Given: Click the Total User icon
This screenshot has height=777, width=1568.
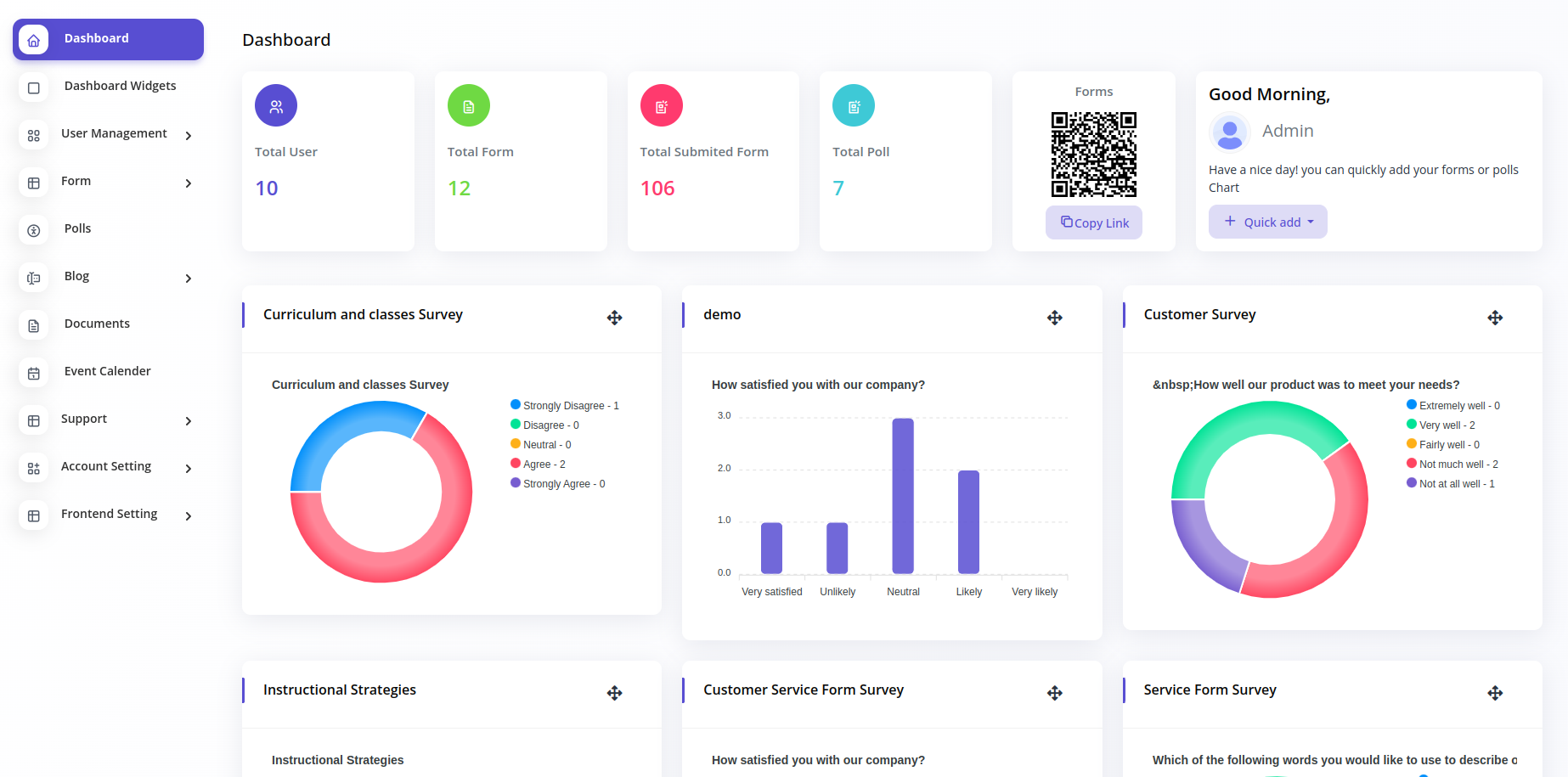Looking at the screenshot, I should (276, 106).
